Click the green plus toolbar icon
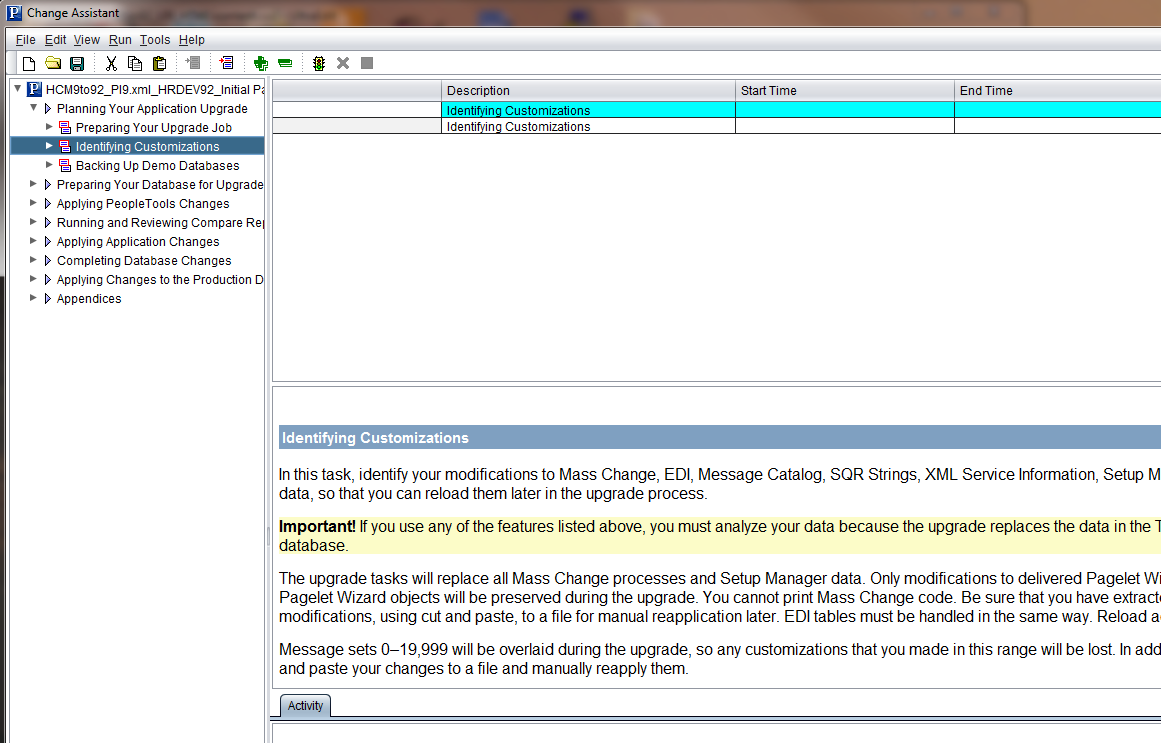1161x743 pixels. tap(261, 64)
